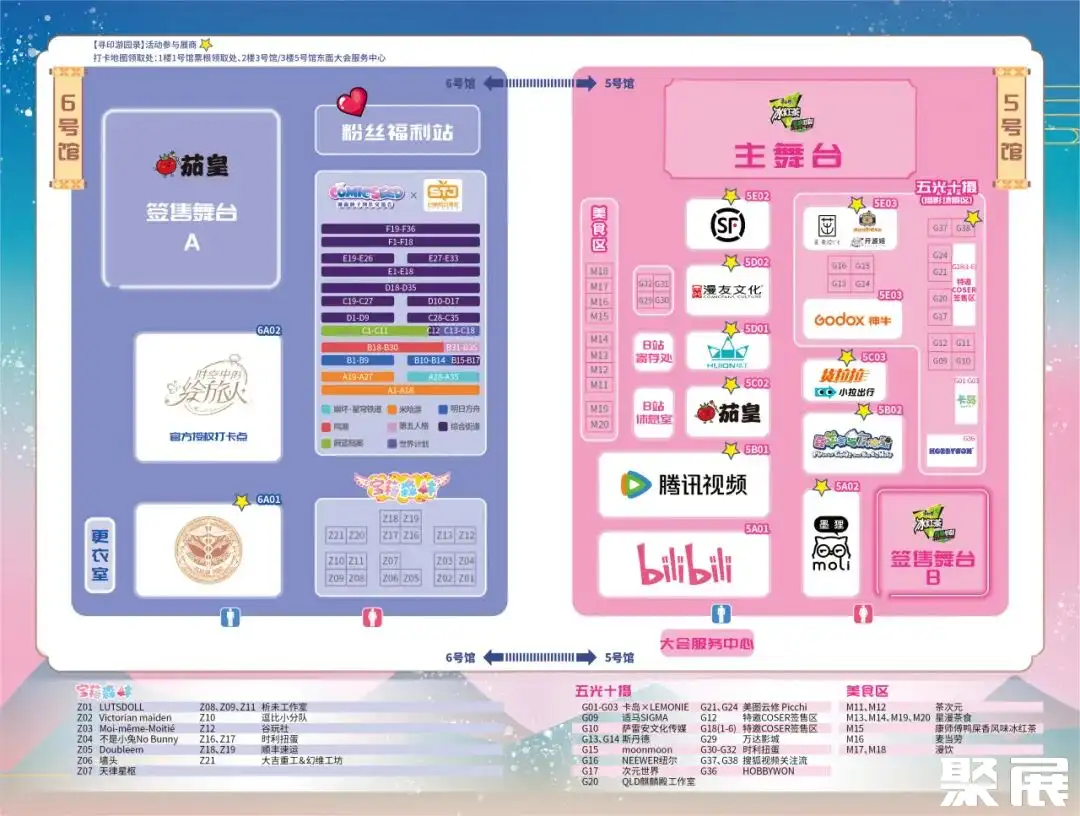Click the 签售舞台 B area in Hall 5
Viewport: 1080px width, 816px height.
click(932, 543)
